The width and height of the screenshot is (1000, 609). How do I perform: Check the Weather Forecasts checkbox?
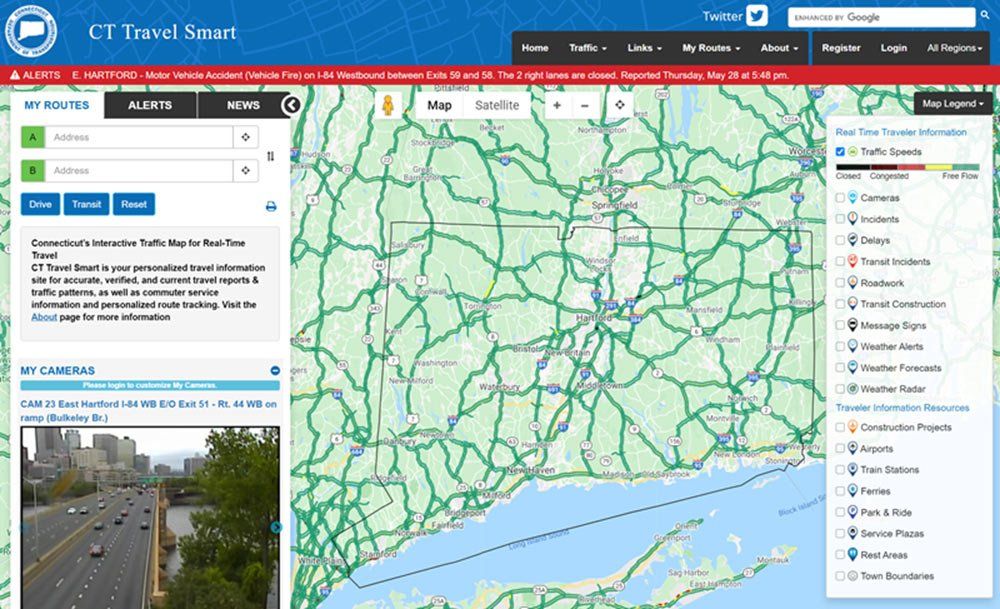tap(841, 367)
